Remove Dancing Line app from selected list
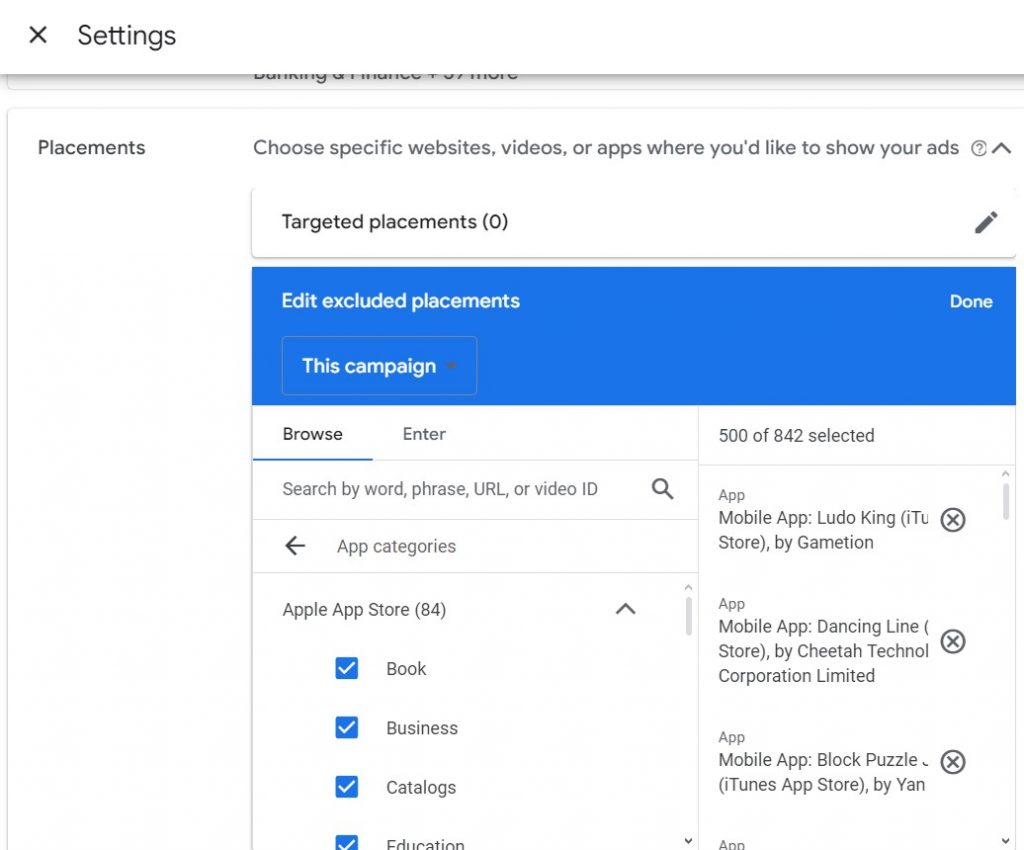The image size is (1024, 850). pyautogui.click(x=953, y=641)
